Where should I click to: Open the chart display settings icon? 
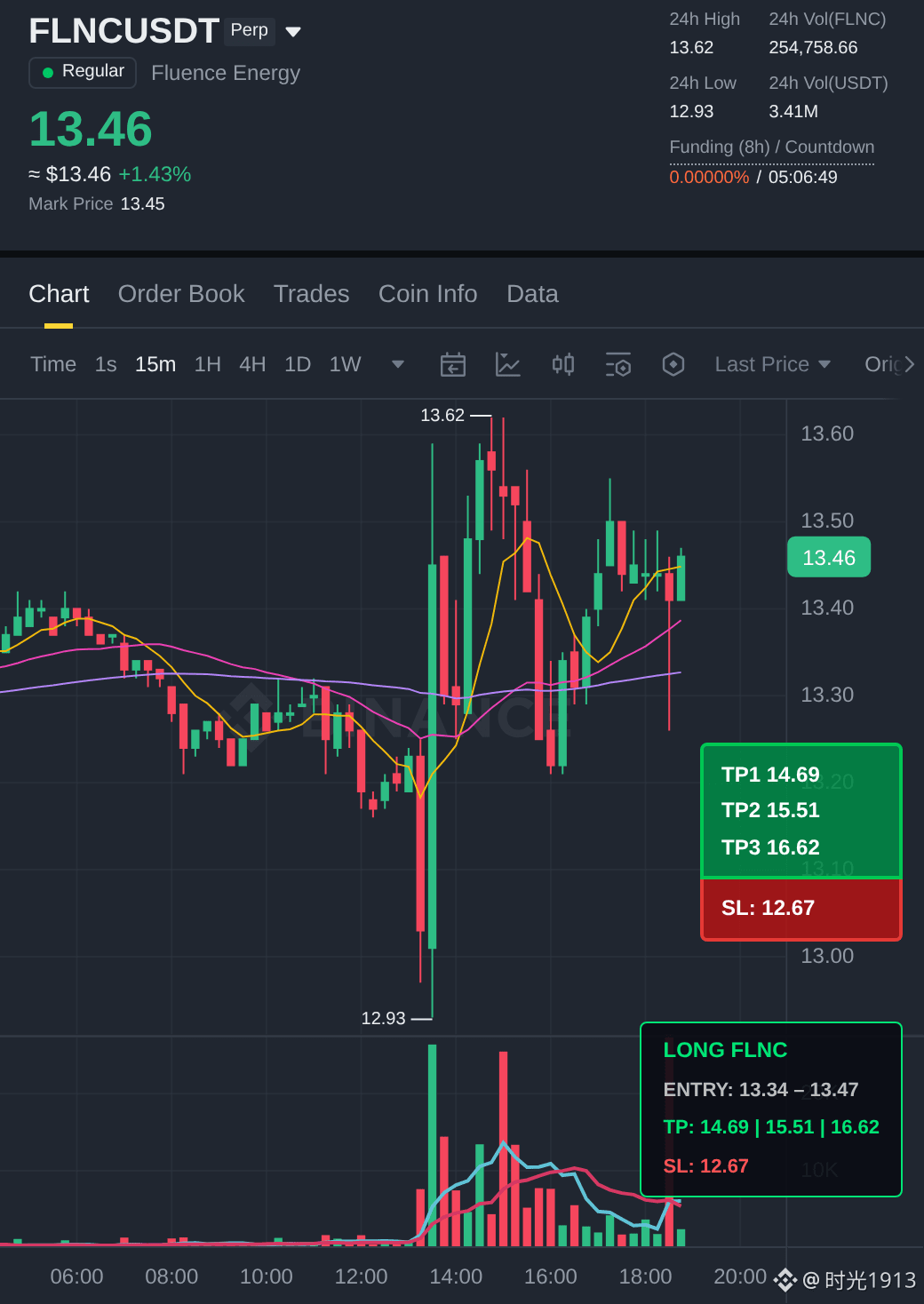pyautogui.click(x=618, y=364)
